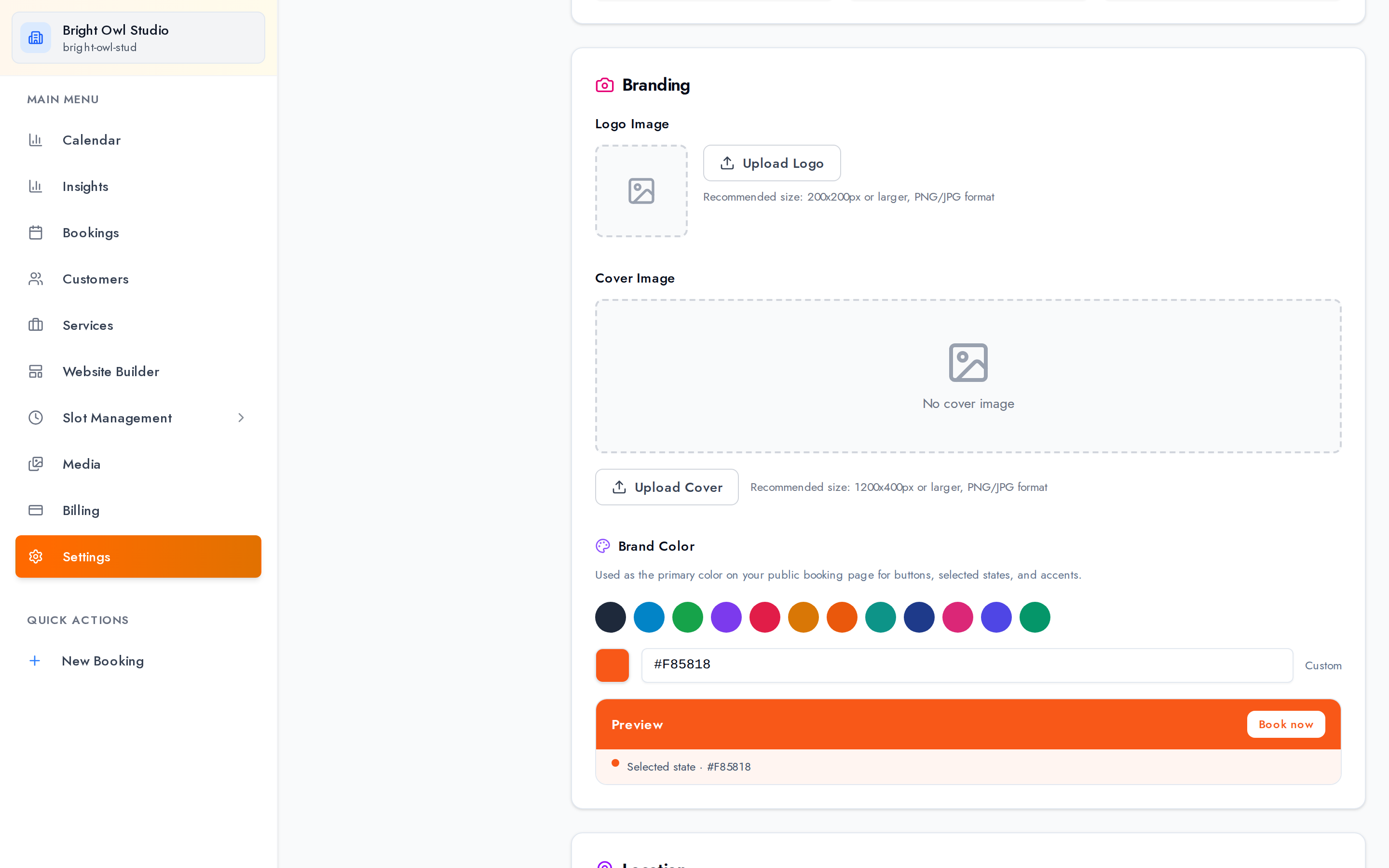Click the hex color input field
1389x868 pixels.
(967, 665)
